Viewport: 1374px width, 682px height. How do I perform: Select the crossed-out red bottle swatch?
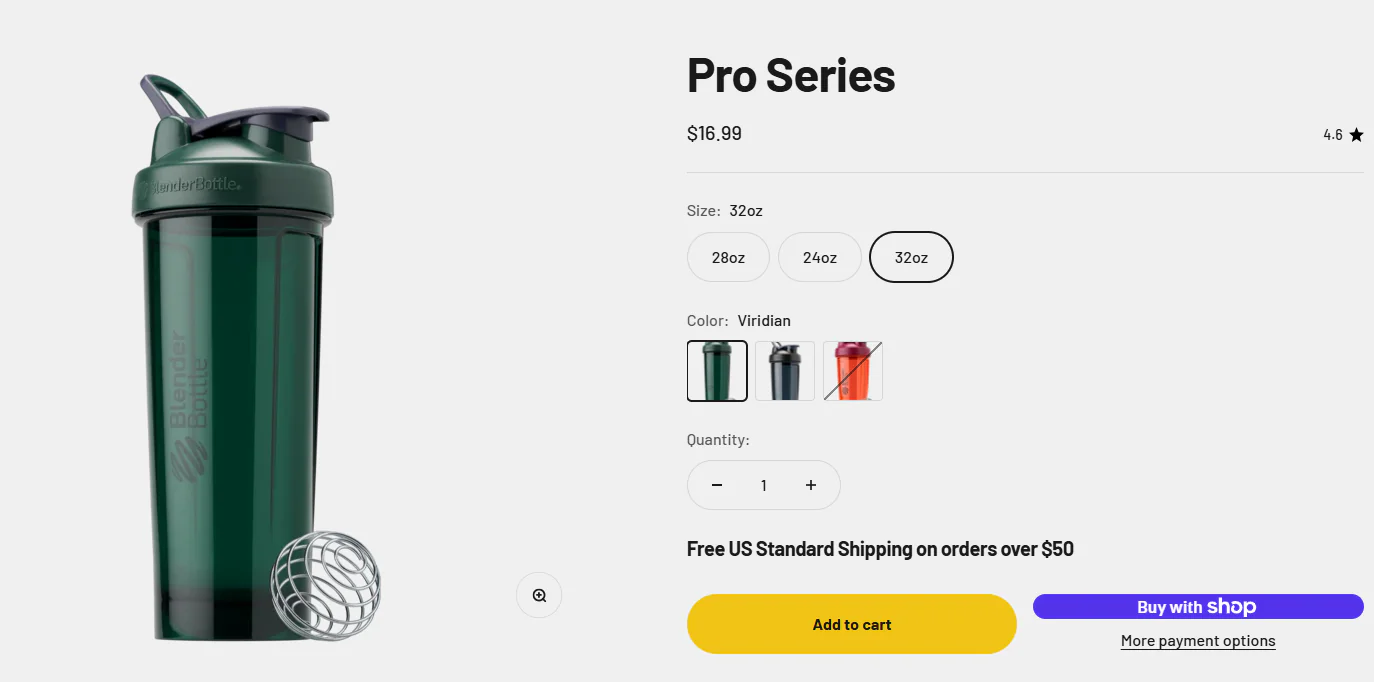coord(853,371)
